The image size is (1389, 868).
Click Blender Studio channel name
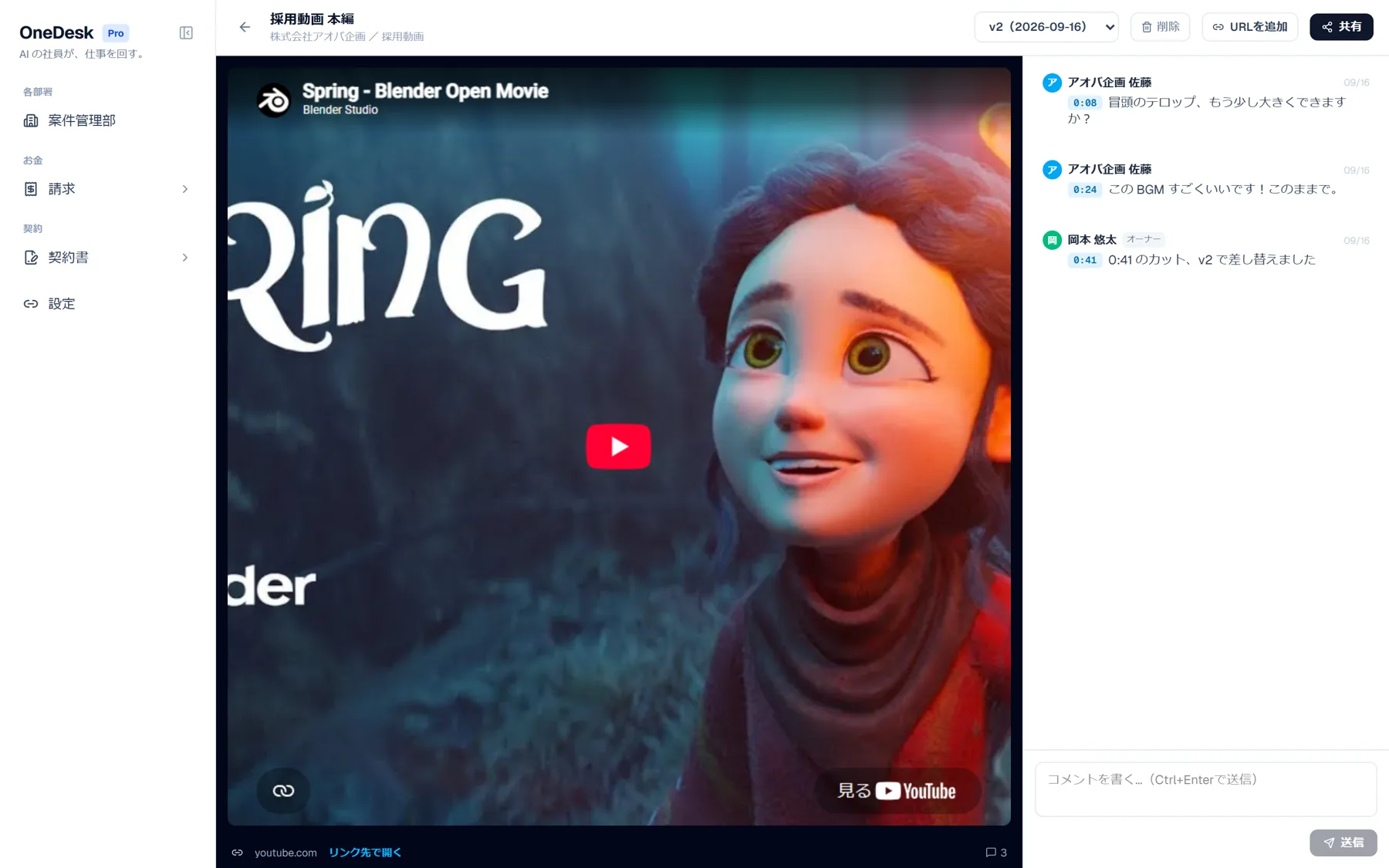(340, 110)
